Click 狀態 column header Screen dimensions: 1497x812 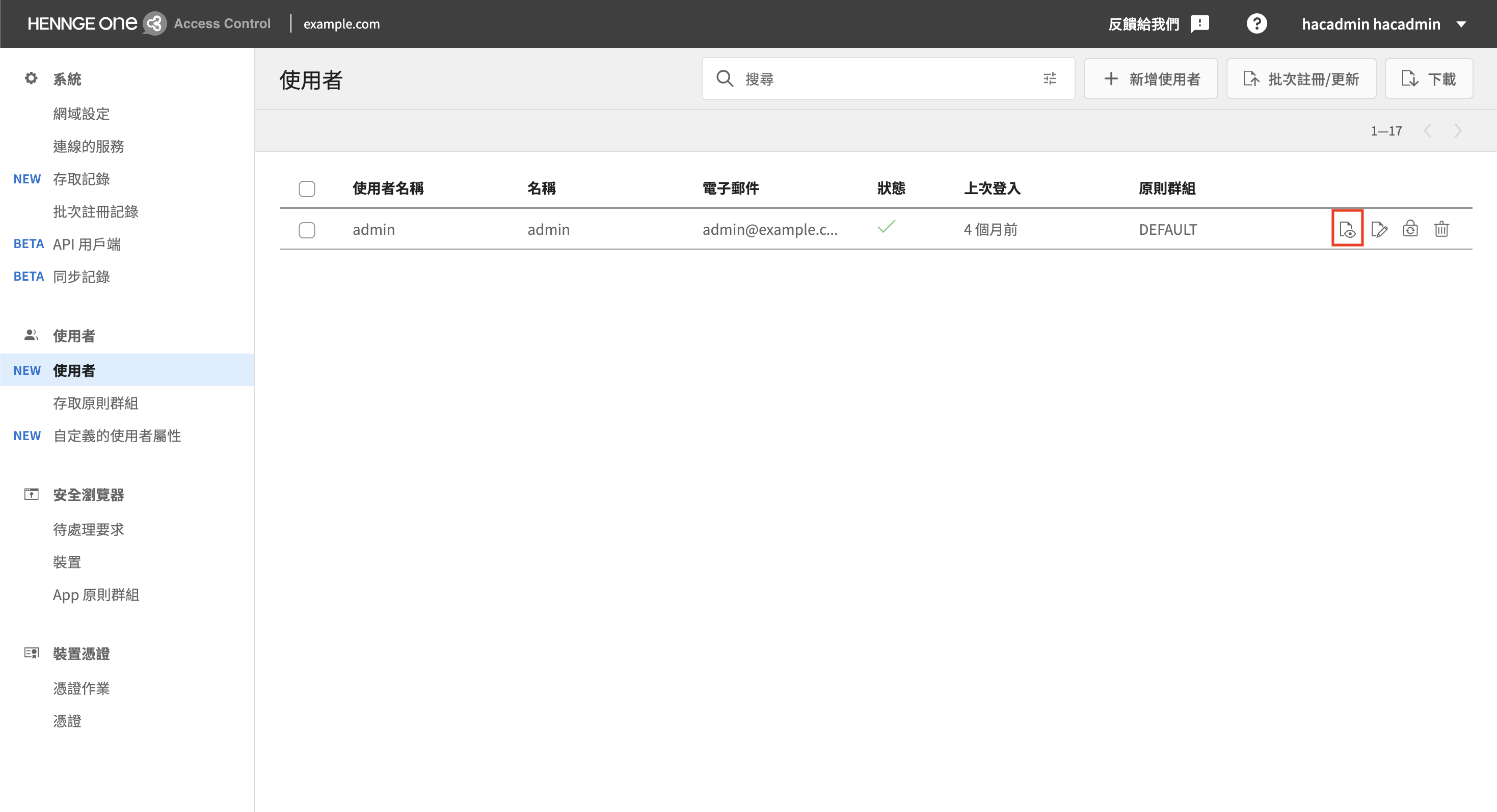coord(892,188)
